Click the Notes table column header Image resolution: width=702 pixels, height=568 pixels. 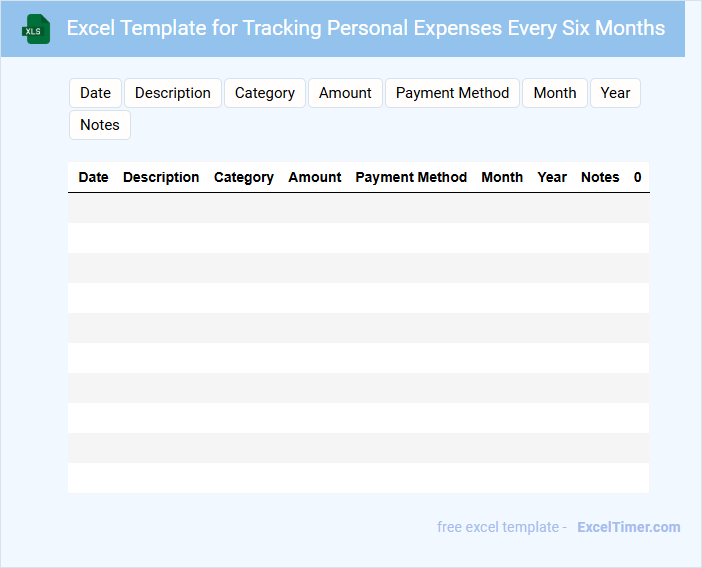(x=600, y=177)
